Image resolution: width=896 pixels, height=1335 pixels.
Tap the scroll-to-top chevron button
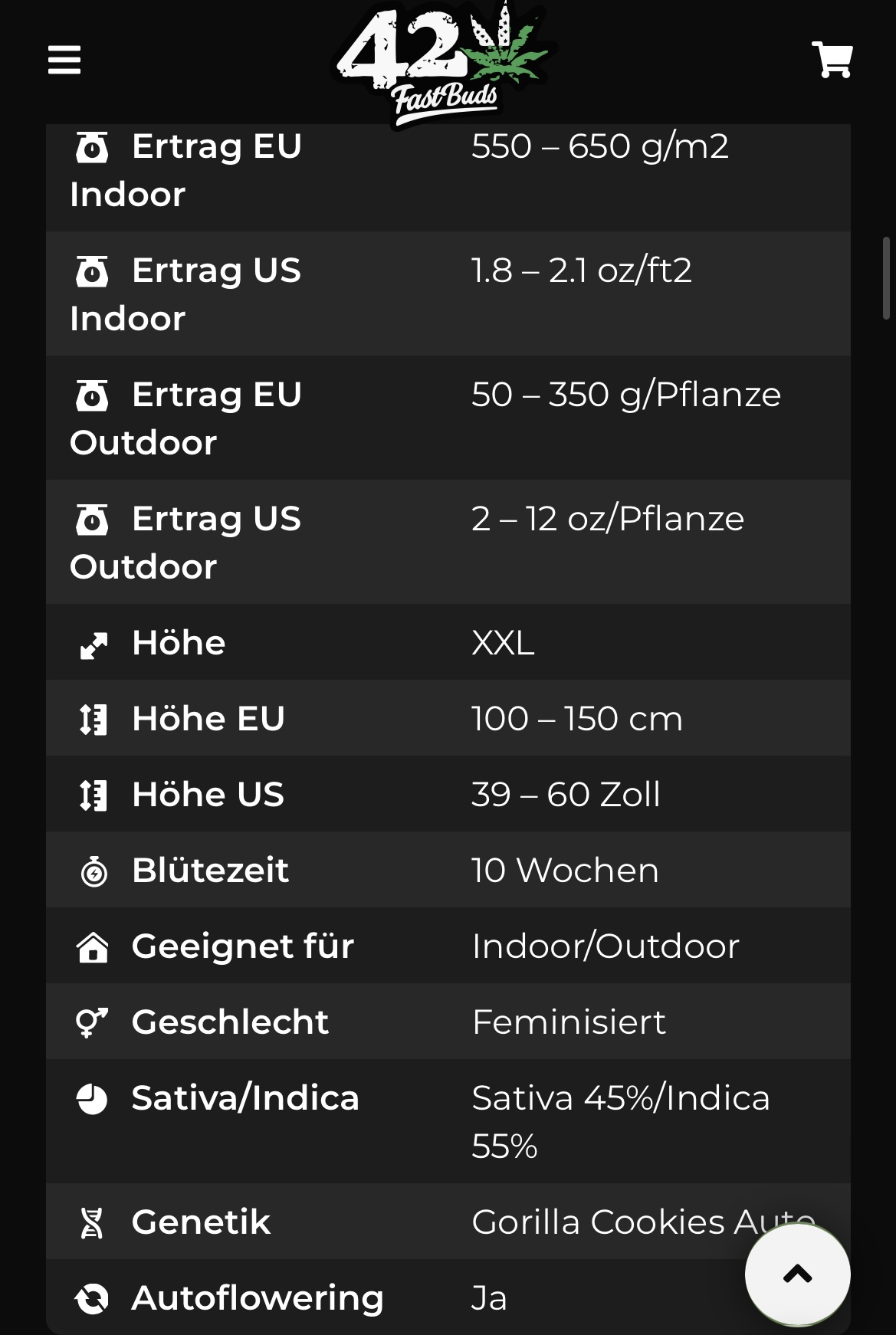pos(797,1274)
